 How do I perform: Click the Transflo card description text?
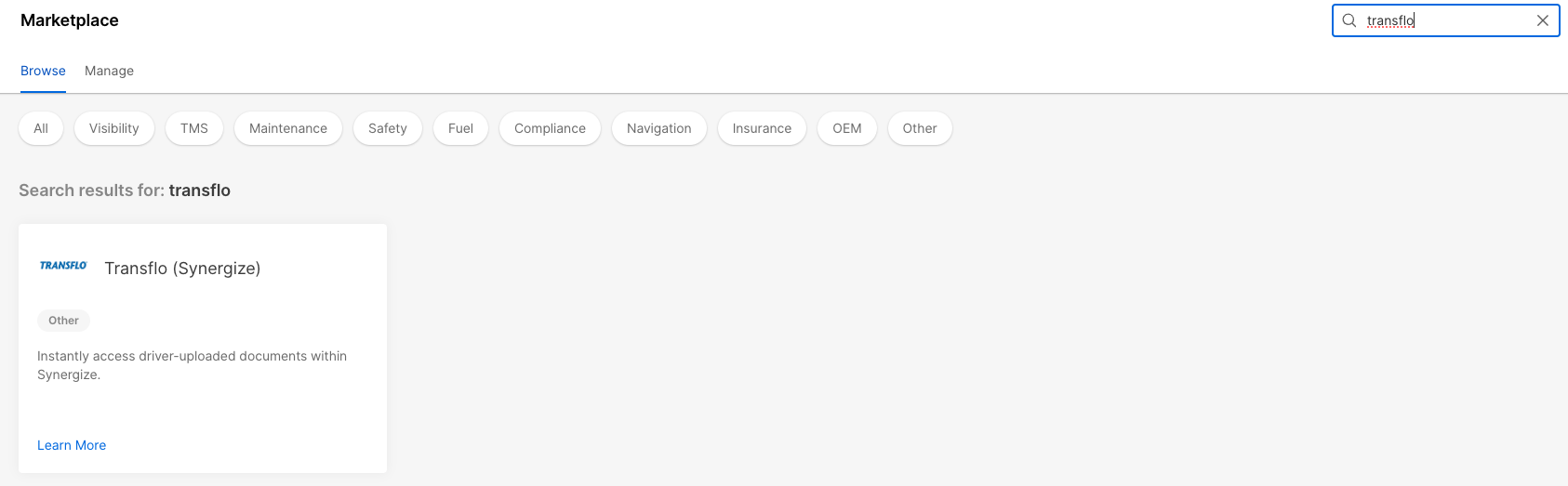192,365
